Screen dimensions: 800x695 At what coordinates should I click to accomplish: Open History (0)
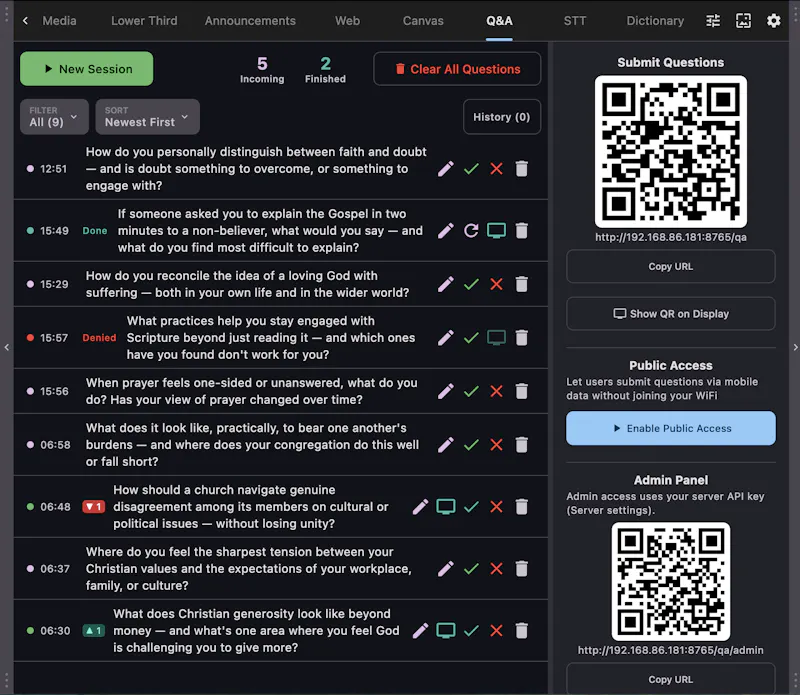point(502,117)
